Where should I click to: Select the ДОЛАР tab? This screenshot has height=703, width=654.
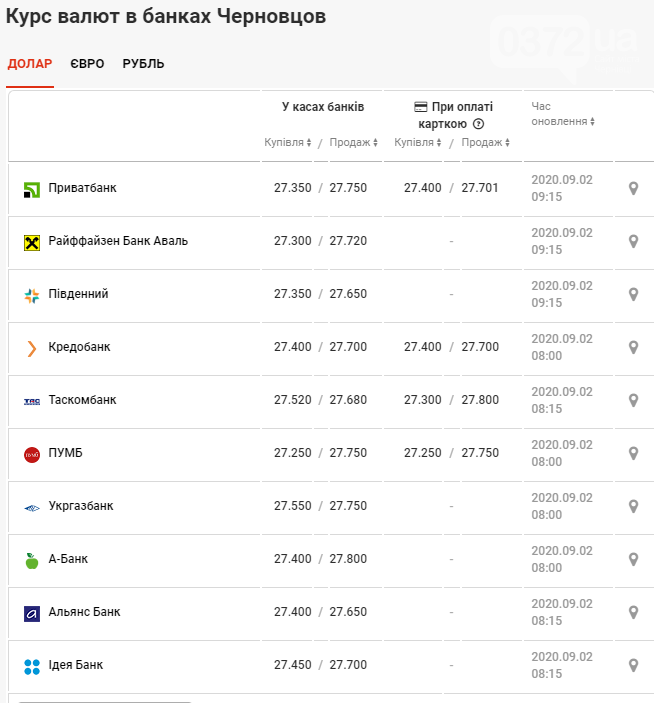[30, 64]
